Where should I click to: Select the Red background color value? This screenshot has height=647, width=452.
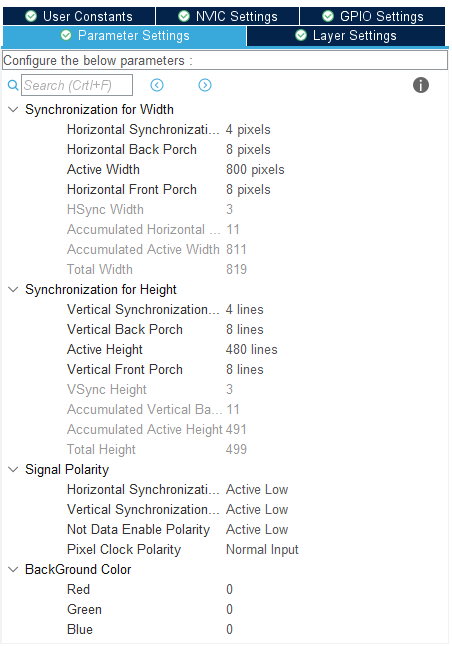pyautogui.click(x=230, y=589)
